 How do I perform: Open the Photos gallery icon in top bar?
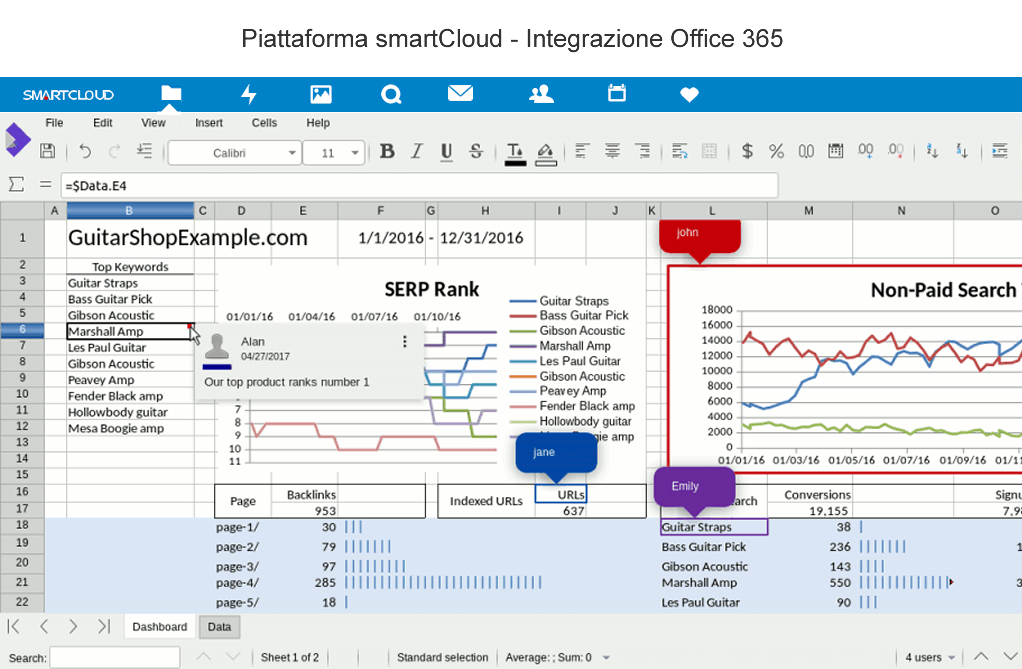321,94
